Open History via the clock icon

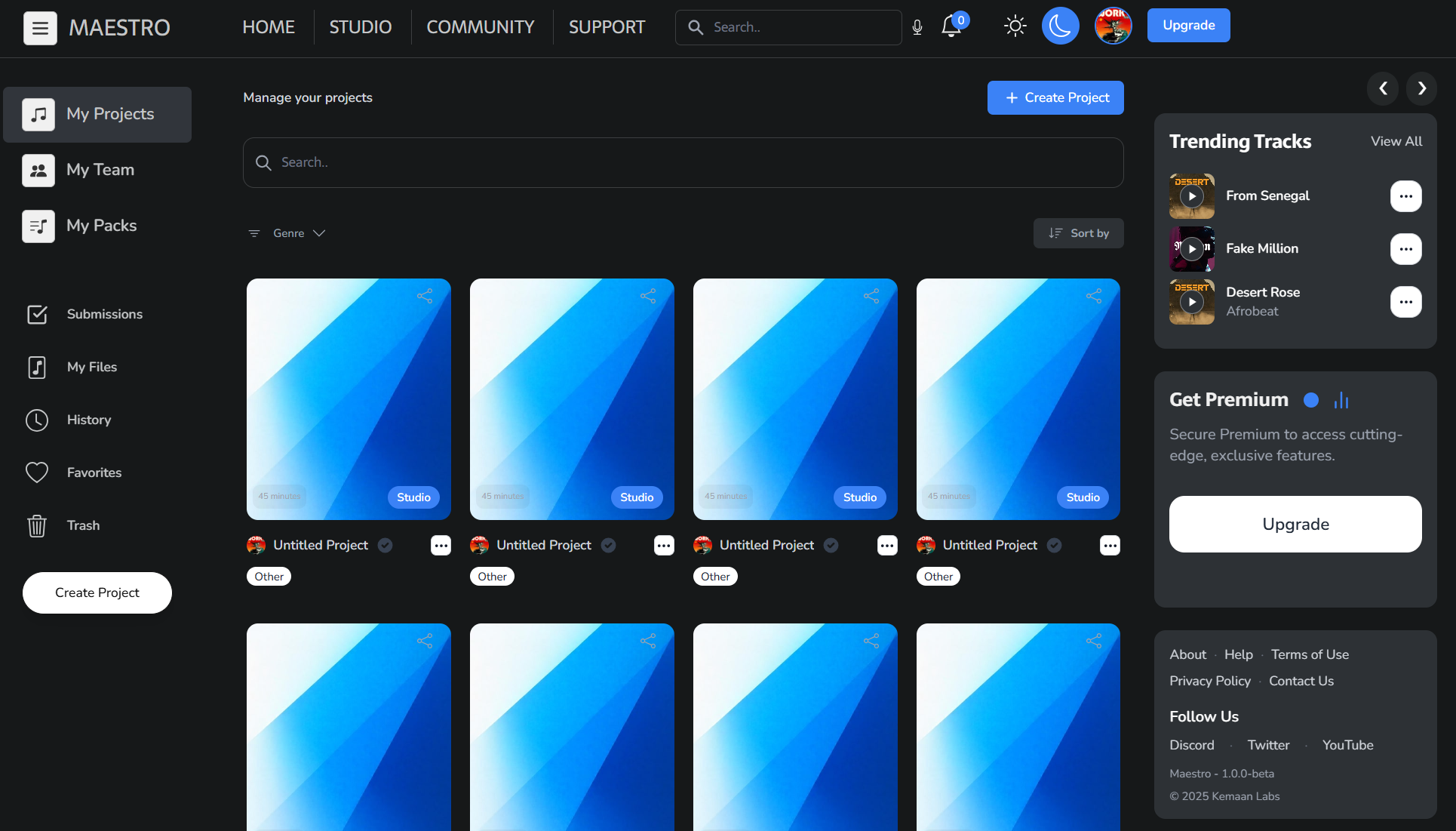(x=37, y=420)
